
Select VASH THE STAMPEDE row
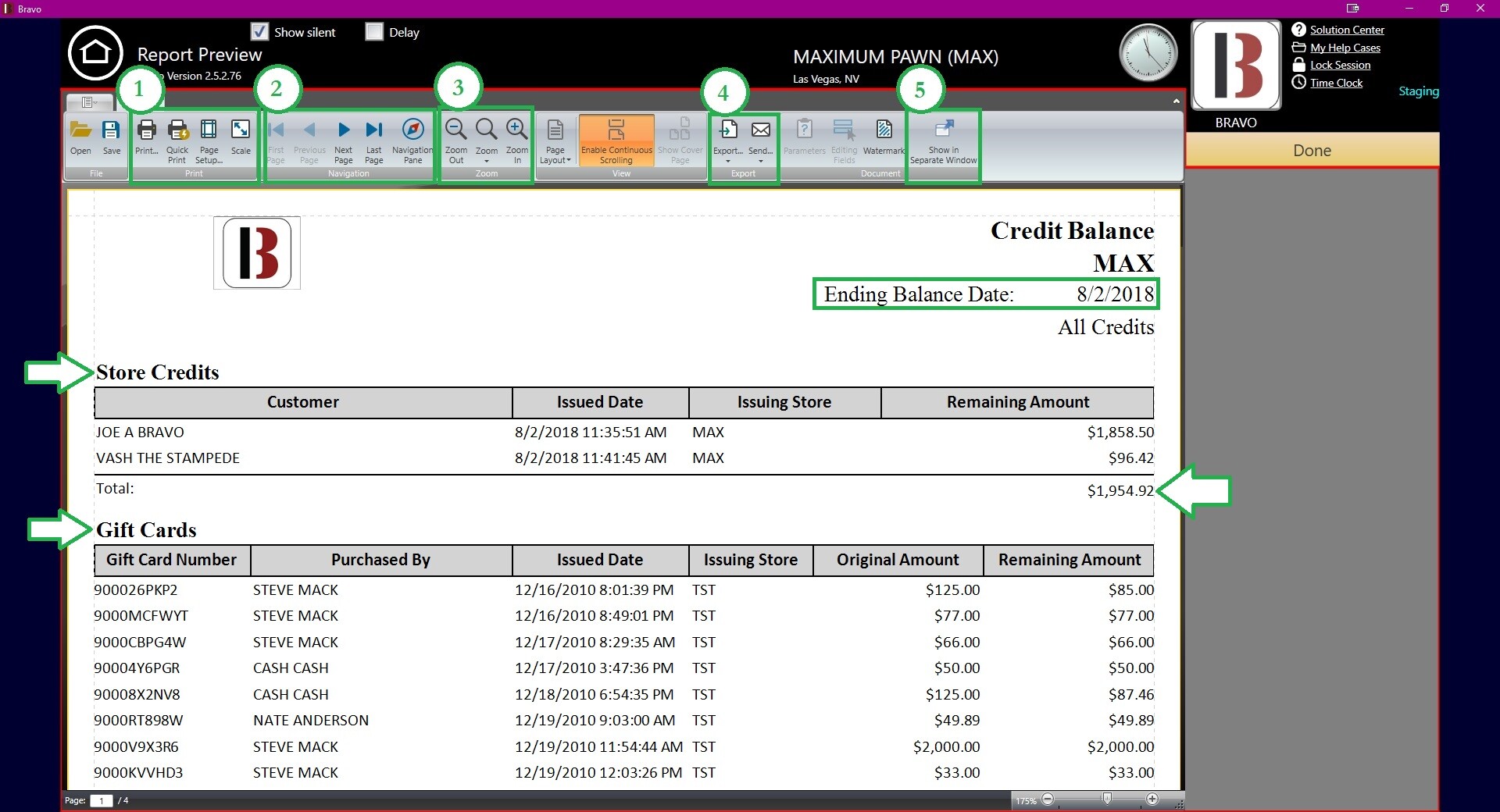click(624, 458)
